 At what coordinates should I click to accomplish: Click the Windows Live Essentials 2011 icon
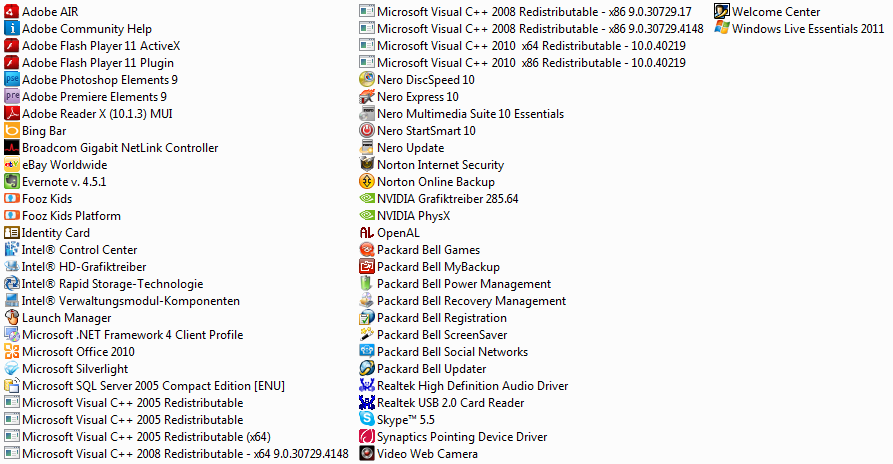point(722,28)
